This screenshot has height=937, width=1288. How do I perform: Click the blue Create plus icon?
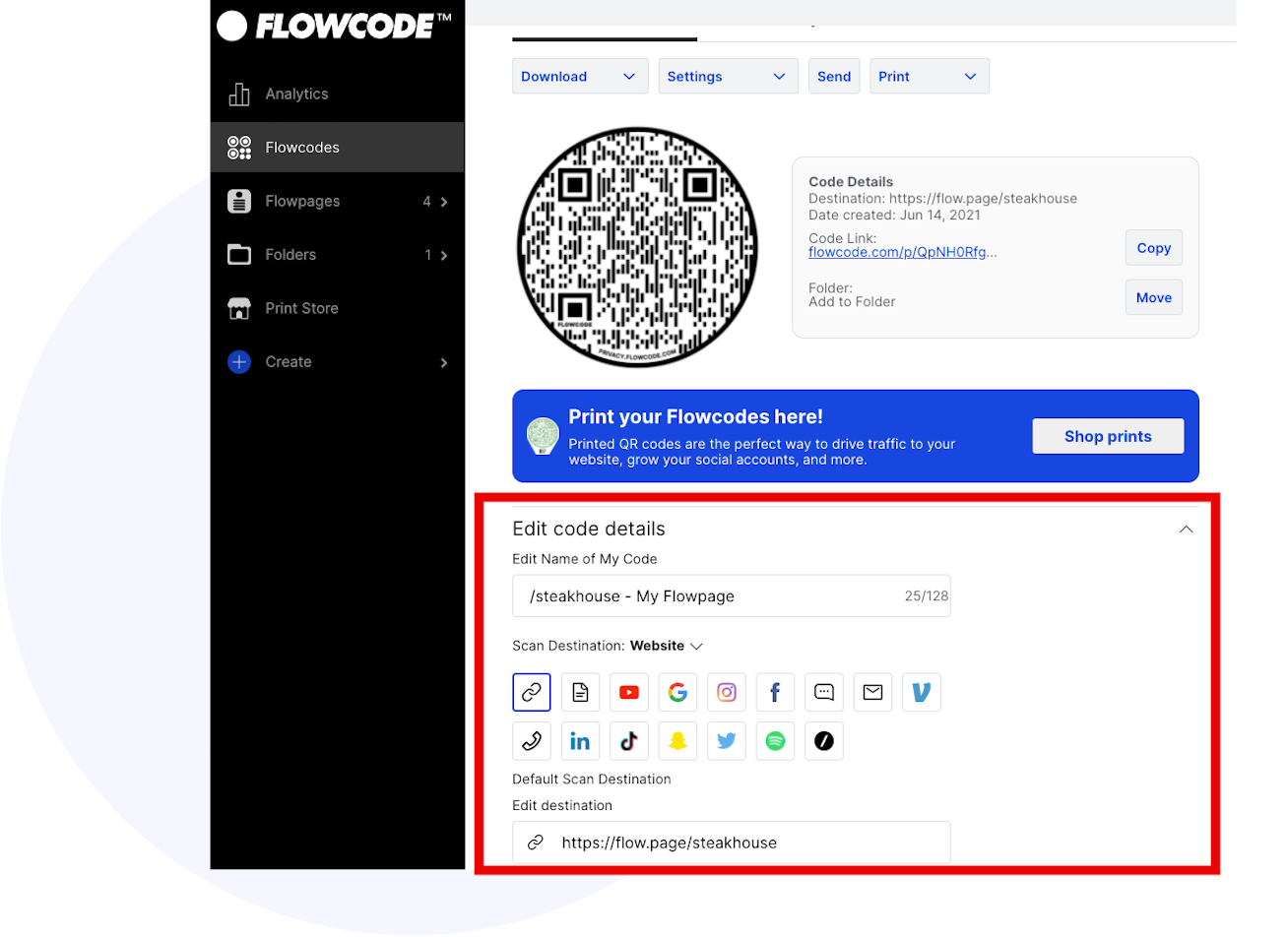(239, 362)
